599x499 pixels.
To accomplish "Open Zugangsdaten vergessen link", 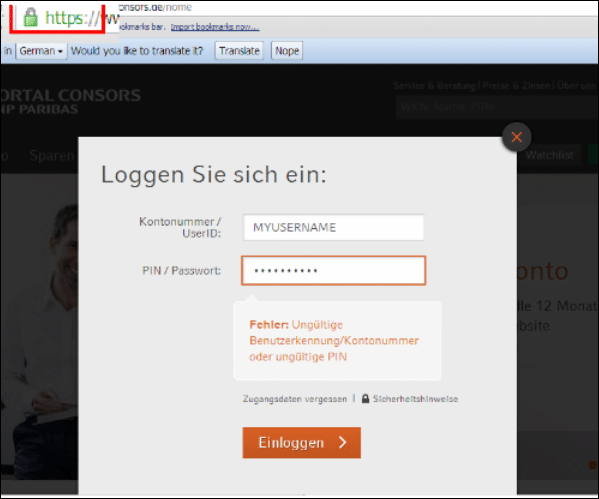I will click(295, 399).
